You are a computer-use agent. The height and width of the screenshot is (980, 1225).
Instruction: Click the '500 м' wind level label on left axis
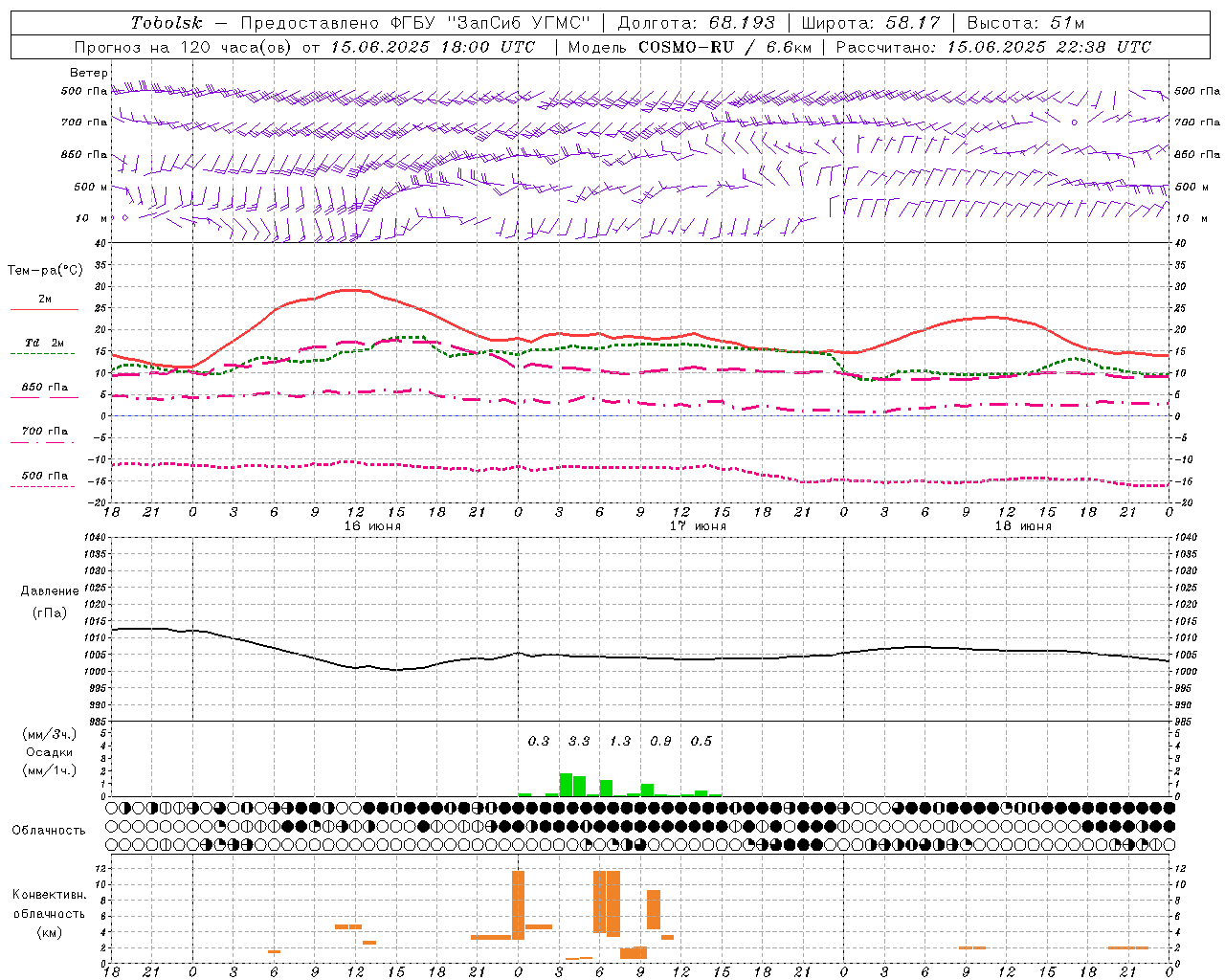click(x=91, y=187)
